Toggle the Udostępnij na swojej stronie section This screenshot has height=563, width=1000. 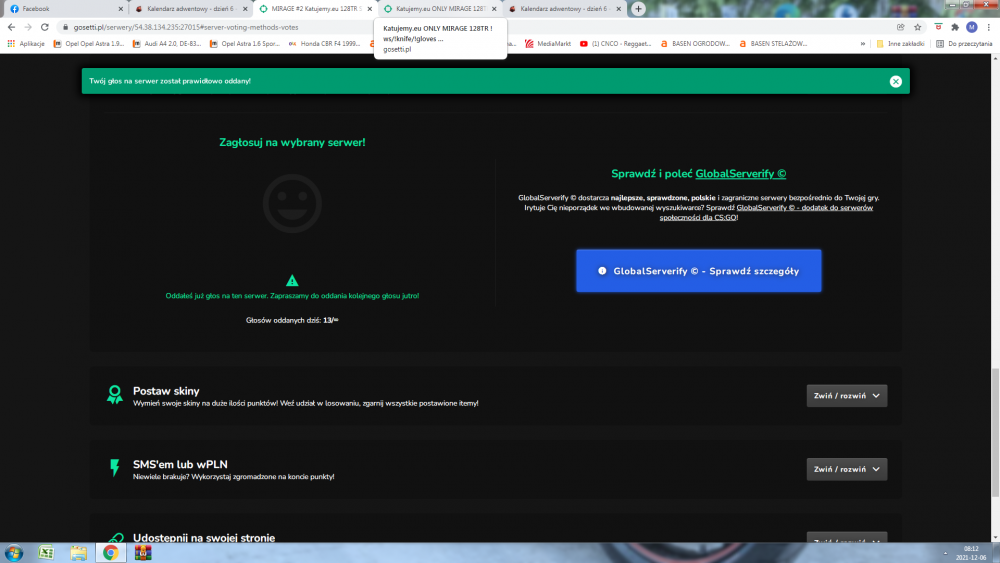(x=846, y=538)
